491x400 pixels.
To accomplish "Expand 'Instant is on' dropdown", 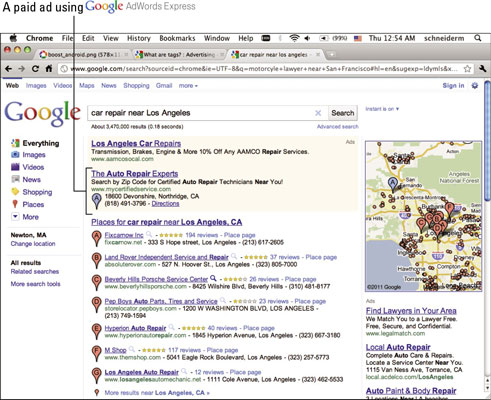I will tap(382, 109).
